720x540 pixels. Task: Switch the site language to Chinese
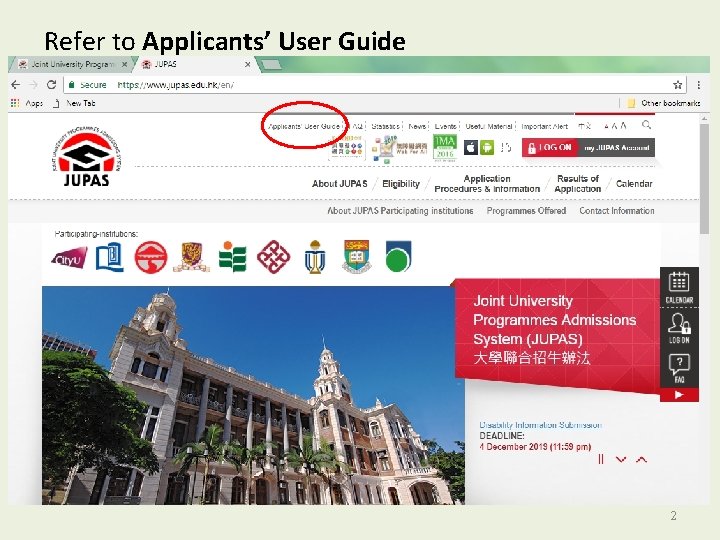tap(584, 126)
